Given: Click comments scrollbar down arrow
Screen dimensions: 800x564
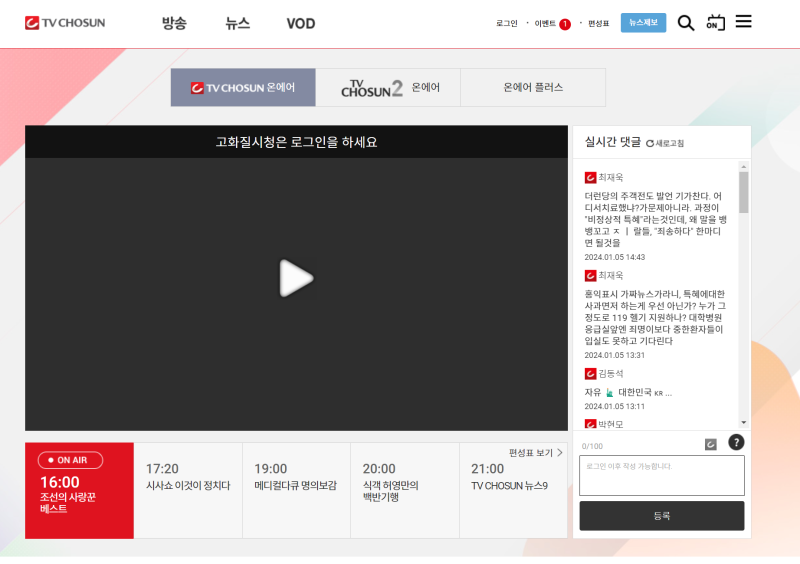Looking at the screenshot, I should click(x=743, y=423).
